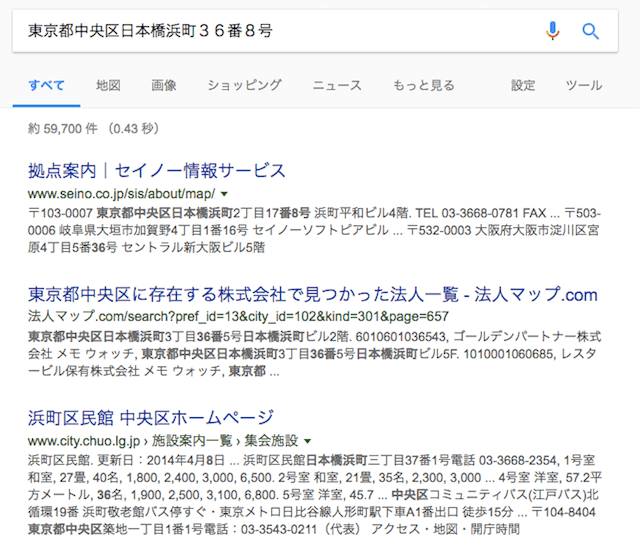Open 設定 search settings

point(523,85)
